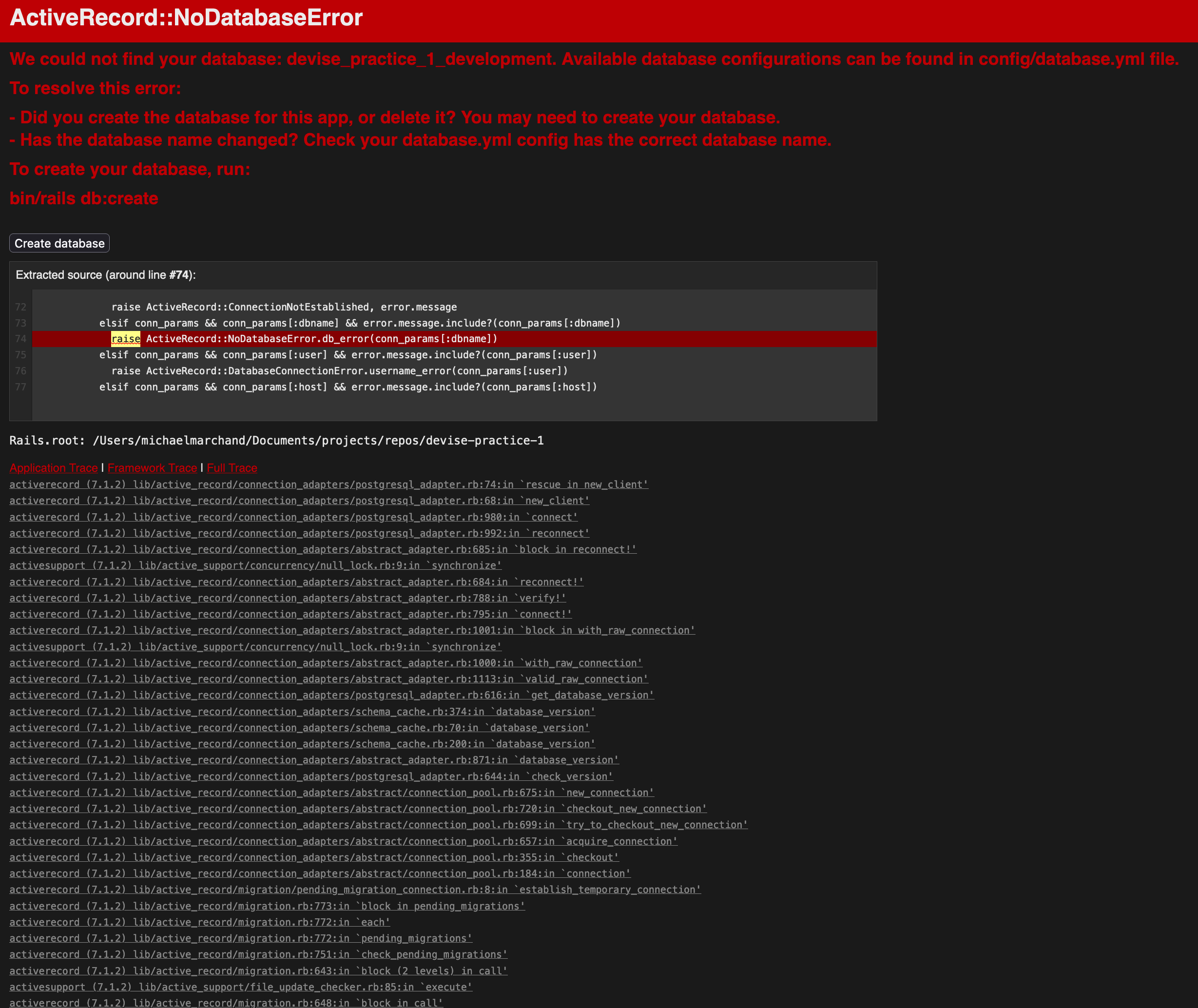This screenshot has height=1008, width=1198.
Task: Open trace migration.rb:643 block (2 levels) in call
Action: [x=259, y=971]
